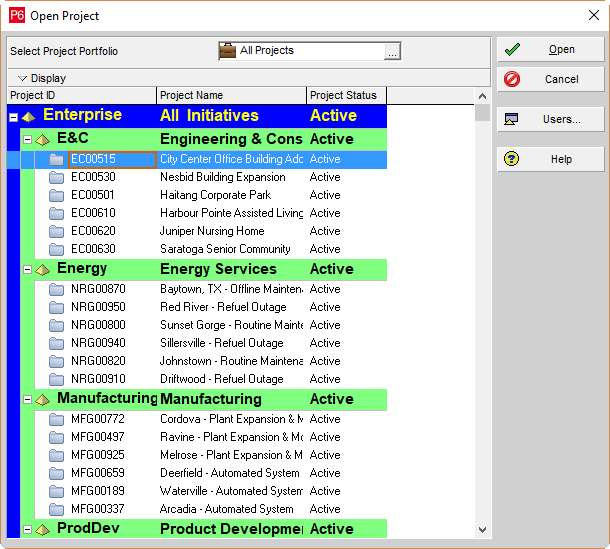Click the Users... button
The image size is (610, 549).
coord(550,119)
